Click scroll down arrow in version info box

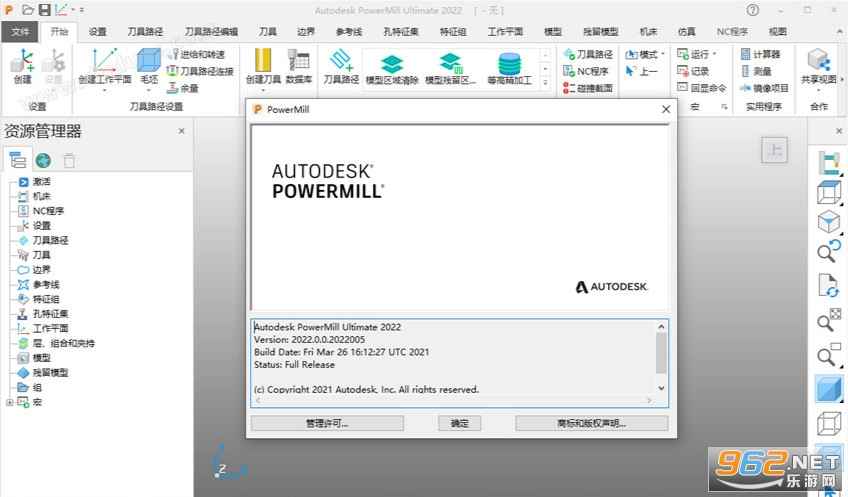click(661, 388)
